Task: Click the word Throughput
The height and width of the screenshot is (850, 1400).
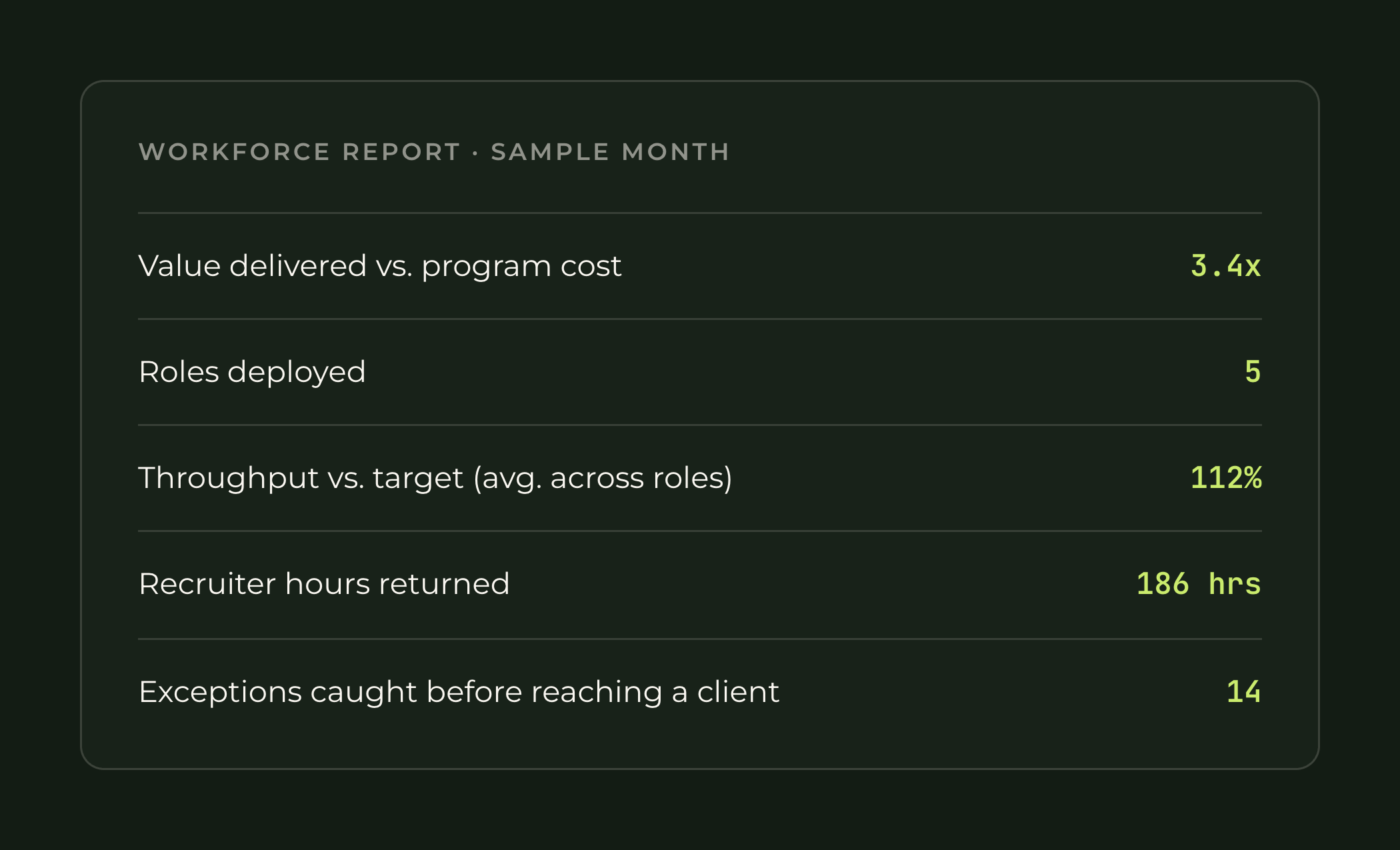Action: (229, 479)
